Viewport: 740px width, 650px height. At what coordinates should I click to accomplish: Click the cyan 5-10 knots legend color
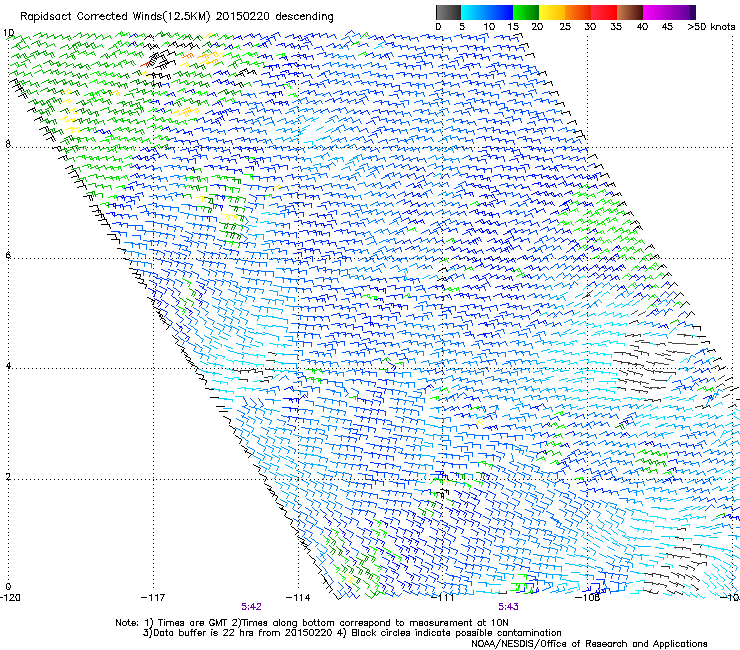point(474,12)
